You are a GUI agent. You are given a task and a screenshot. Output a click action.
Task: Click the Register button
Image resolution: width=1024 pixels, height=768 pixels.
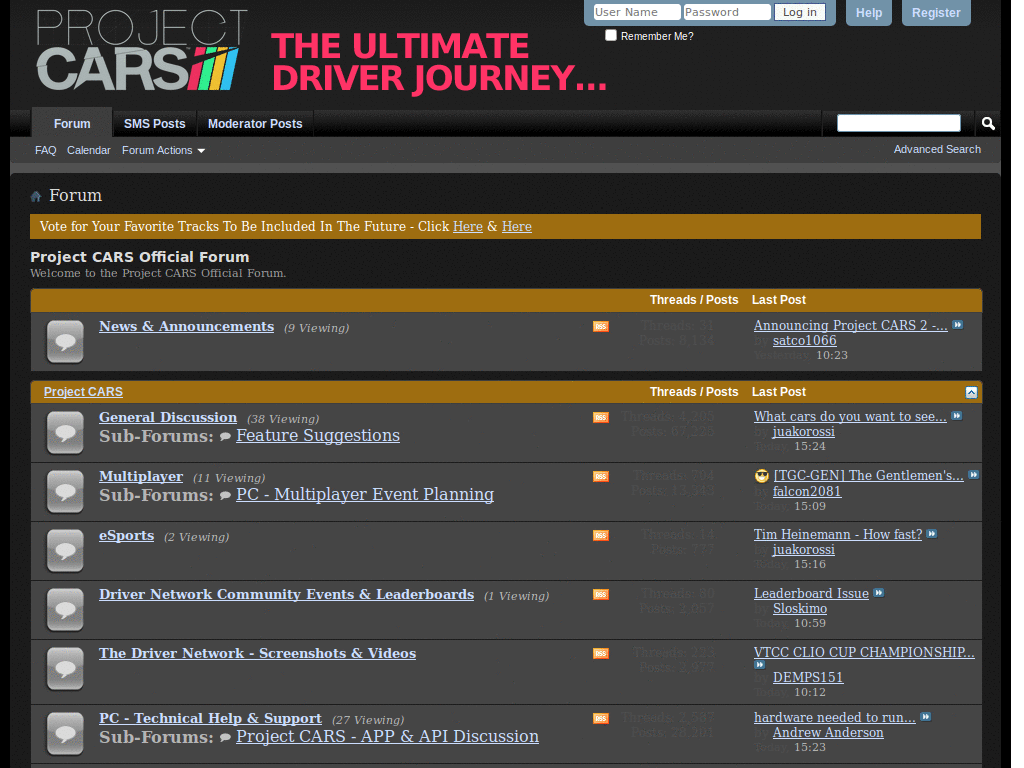(x=936, y=12)
